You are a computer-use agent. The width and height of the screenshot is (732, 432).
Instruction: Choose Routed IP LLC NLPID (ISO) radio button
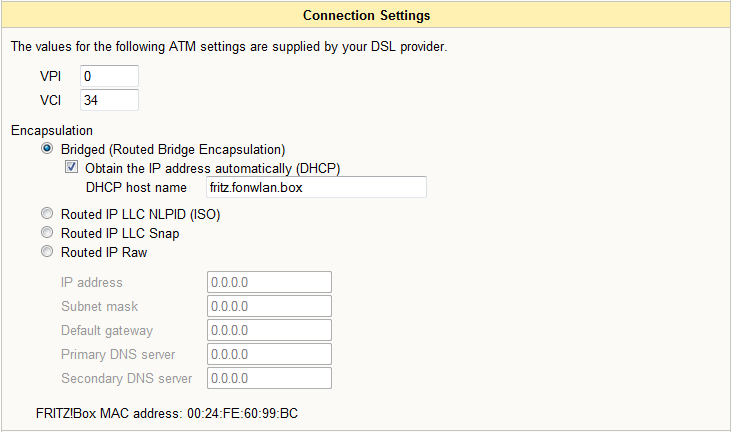coord(47,213)
